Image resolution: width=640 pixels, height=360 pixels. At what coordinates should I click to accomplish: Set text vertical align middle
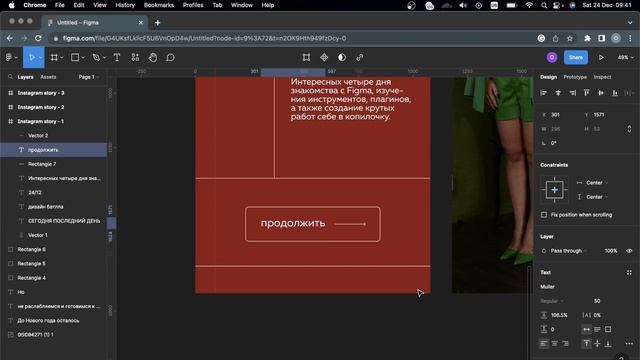pyautogui.click(x=597, y=344)
